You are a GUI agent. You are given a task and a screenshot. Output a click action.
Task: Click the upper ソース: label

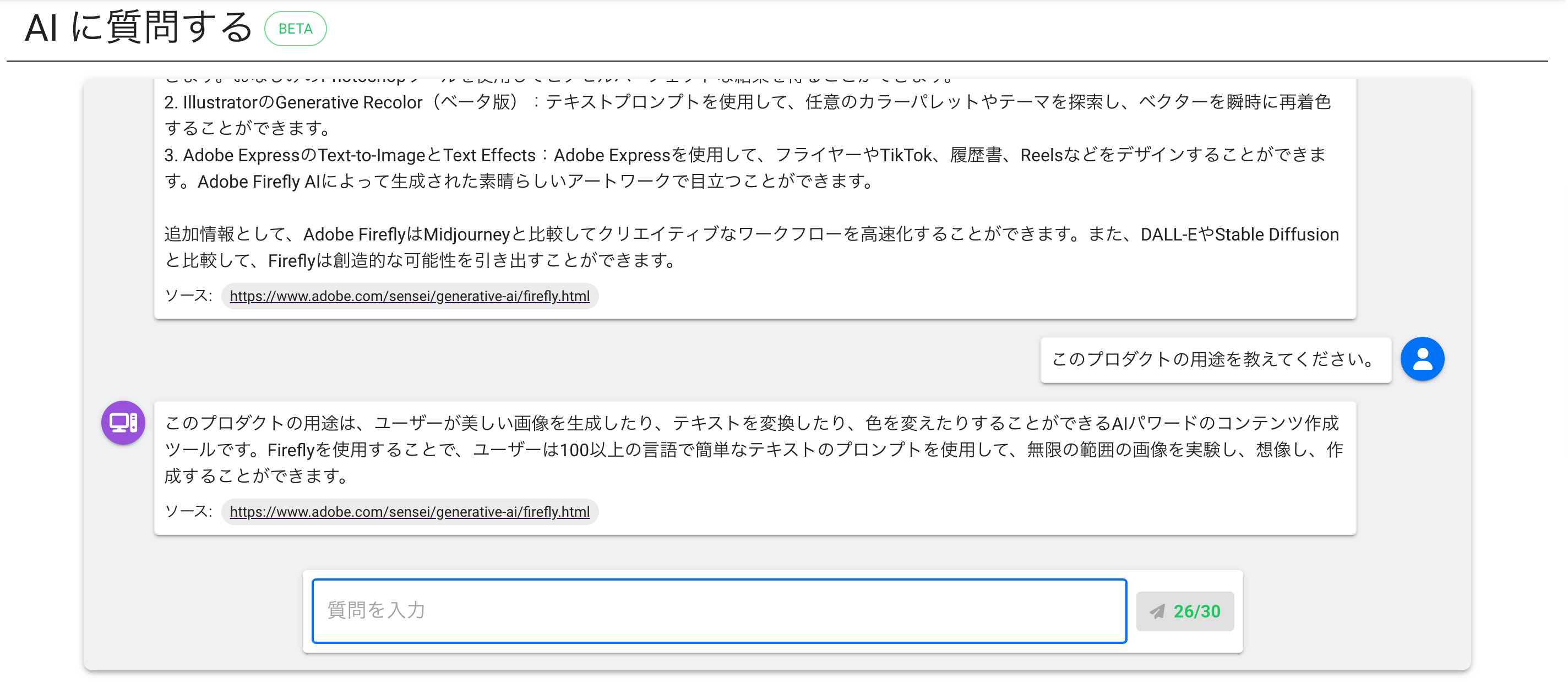coord(188,296)
